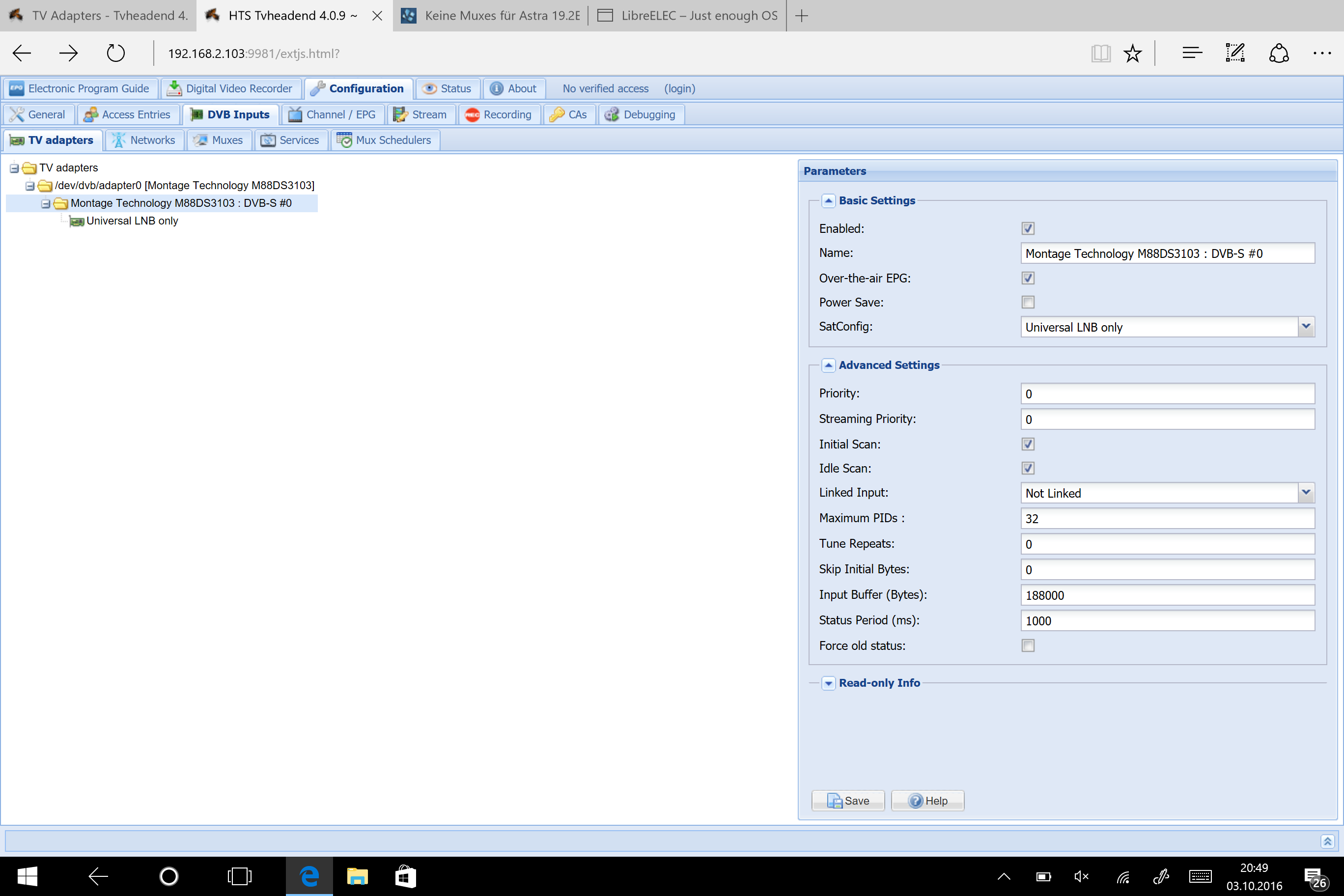
Task: Collapse the TV adapters root node
Action: [x=14, y=168]
